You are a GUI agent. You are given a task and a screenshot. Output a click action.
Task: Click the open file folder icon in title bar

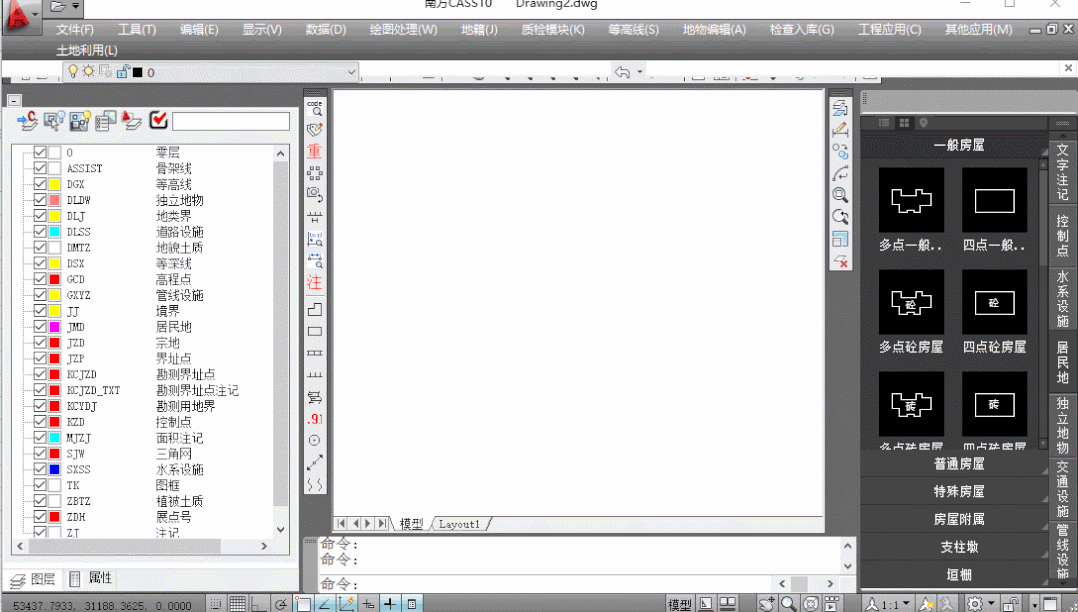click(58, 6)
